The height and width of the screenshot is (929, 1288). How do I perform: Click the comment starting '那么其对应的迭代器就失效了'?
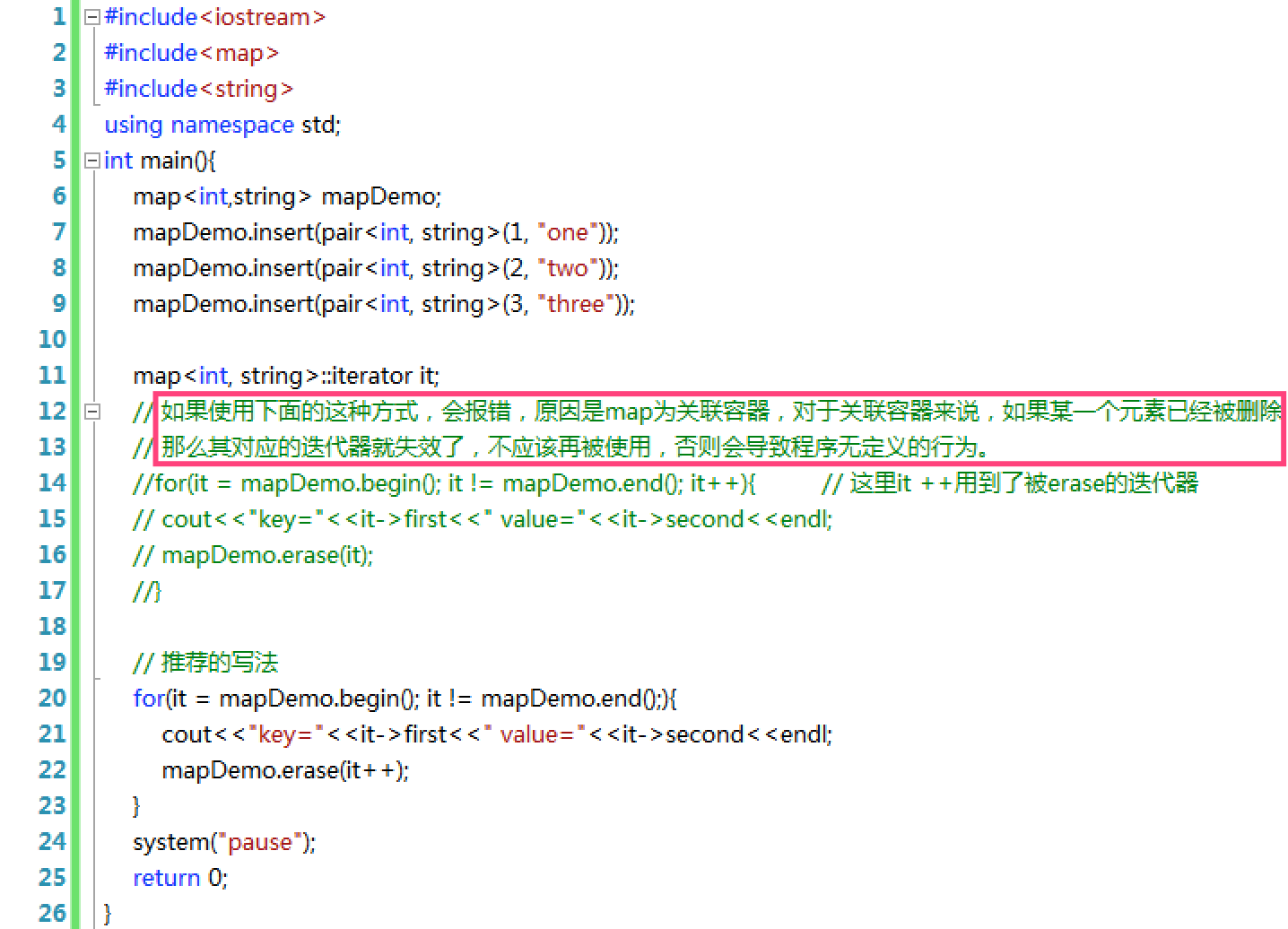(x=576, y=447)
